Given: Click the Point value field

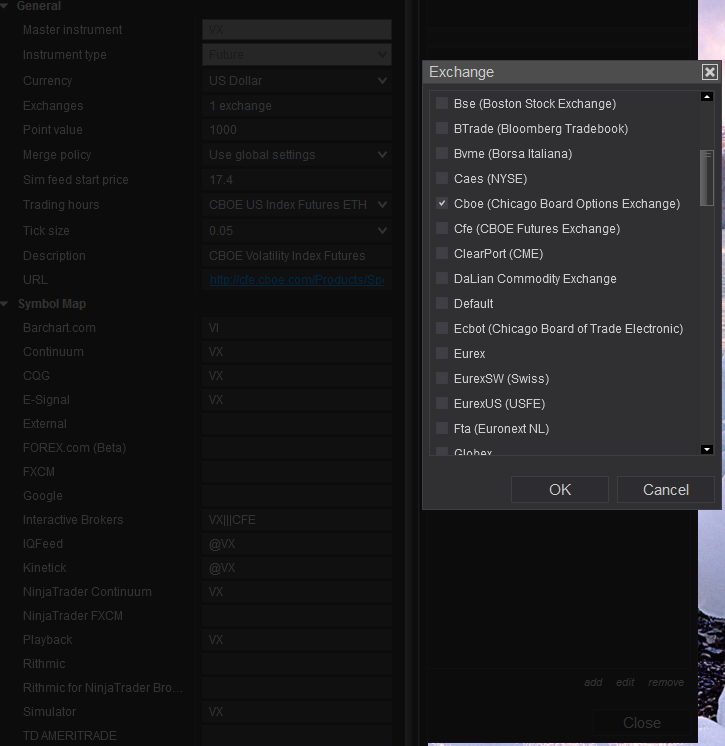Looking at the screenshot, I should (297, 130).
